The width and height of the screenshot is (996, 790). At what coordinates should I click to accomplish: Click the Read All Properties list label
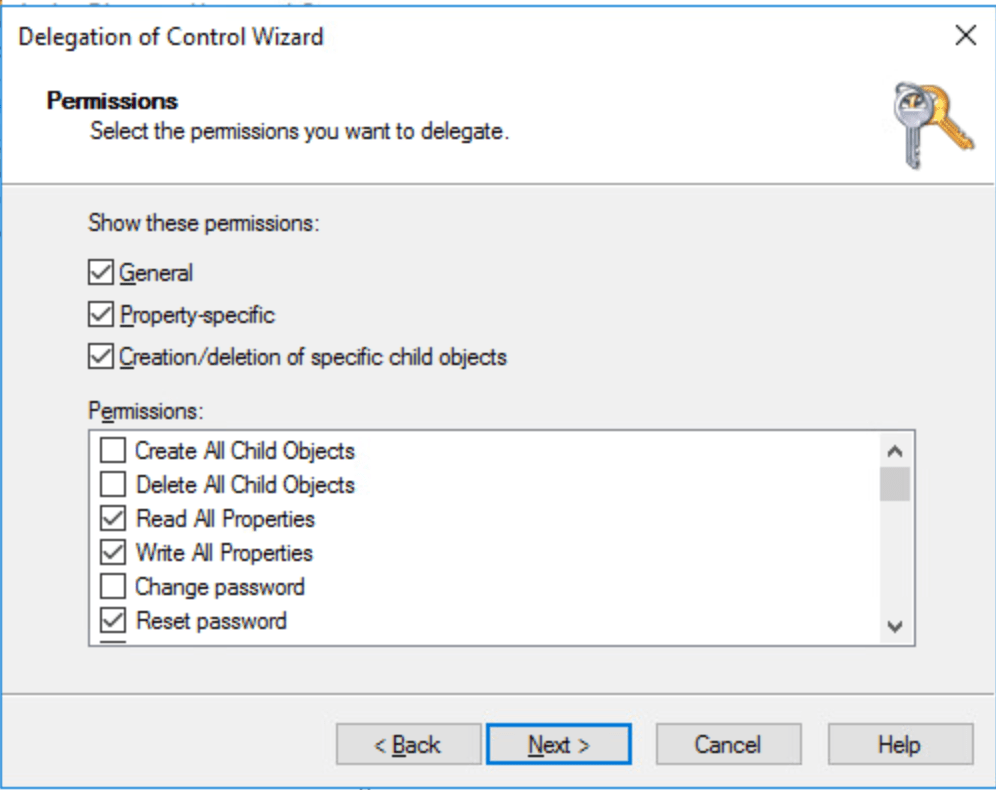coord(225,519)
